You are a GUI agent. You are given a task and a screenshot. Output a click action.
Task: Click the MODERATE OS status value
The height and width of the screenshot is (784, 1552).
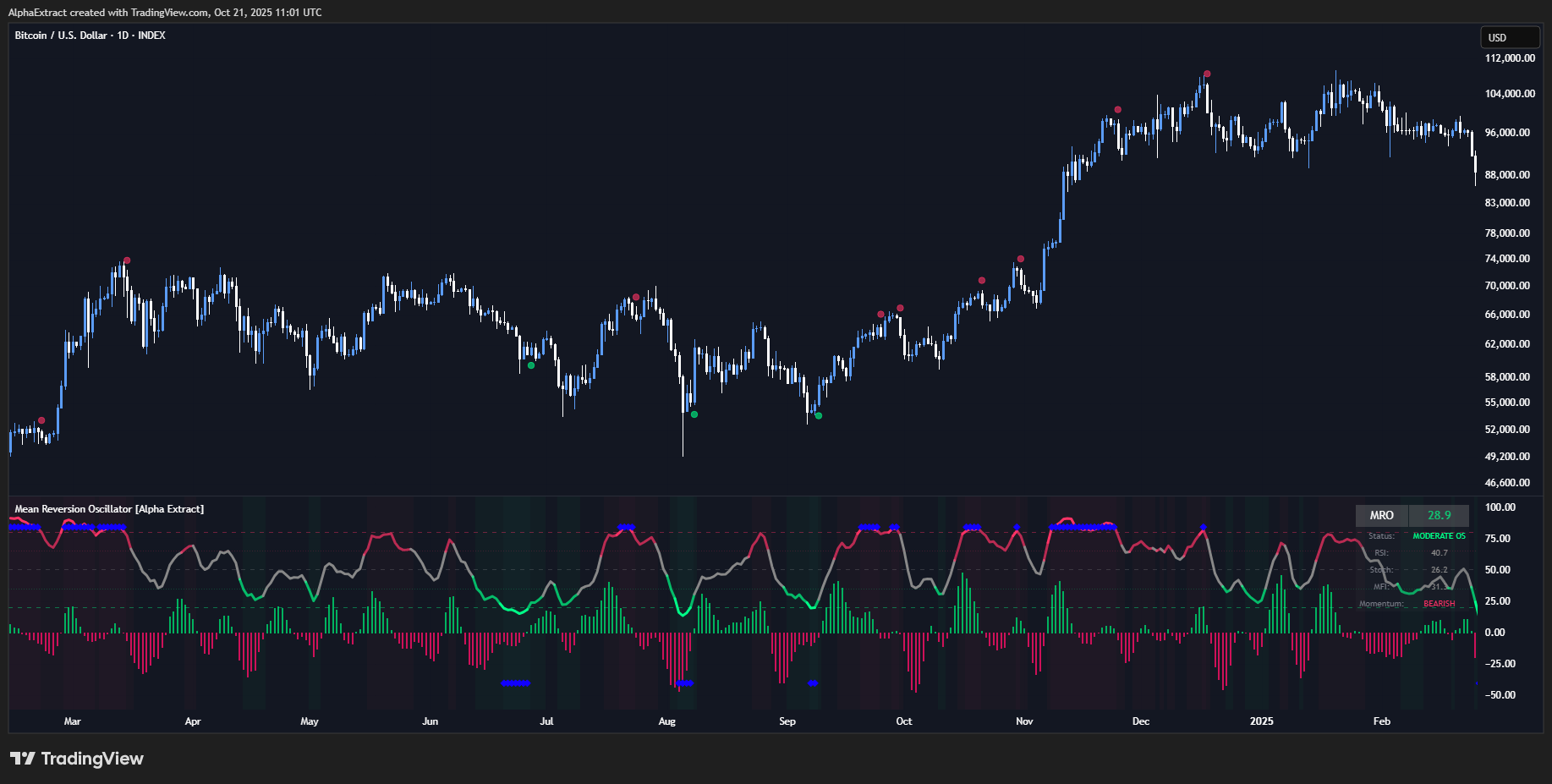(1439, 536)
